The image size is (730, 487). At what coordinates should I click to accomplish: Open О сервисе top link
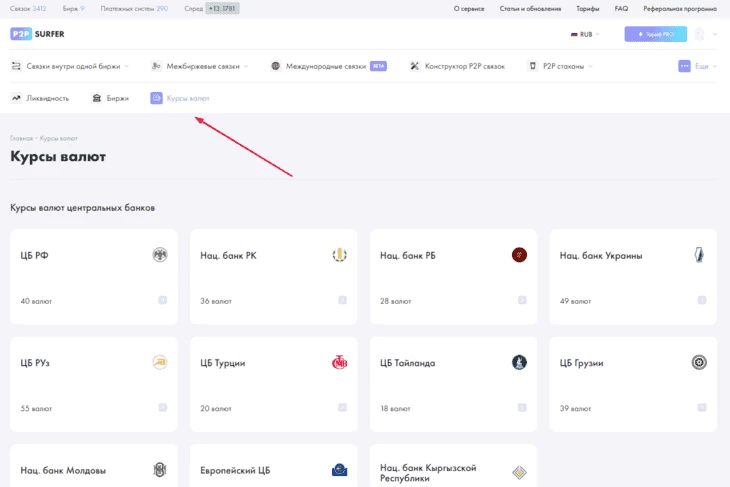(x=469, y=8)
